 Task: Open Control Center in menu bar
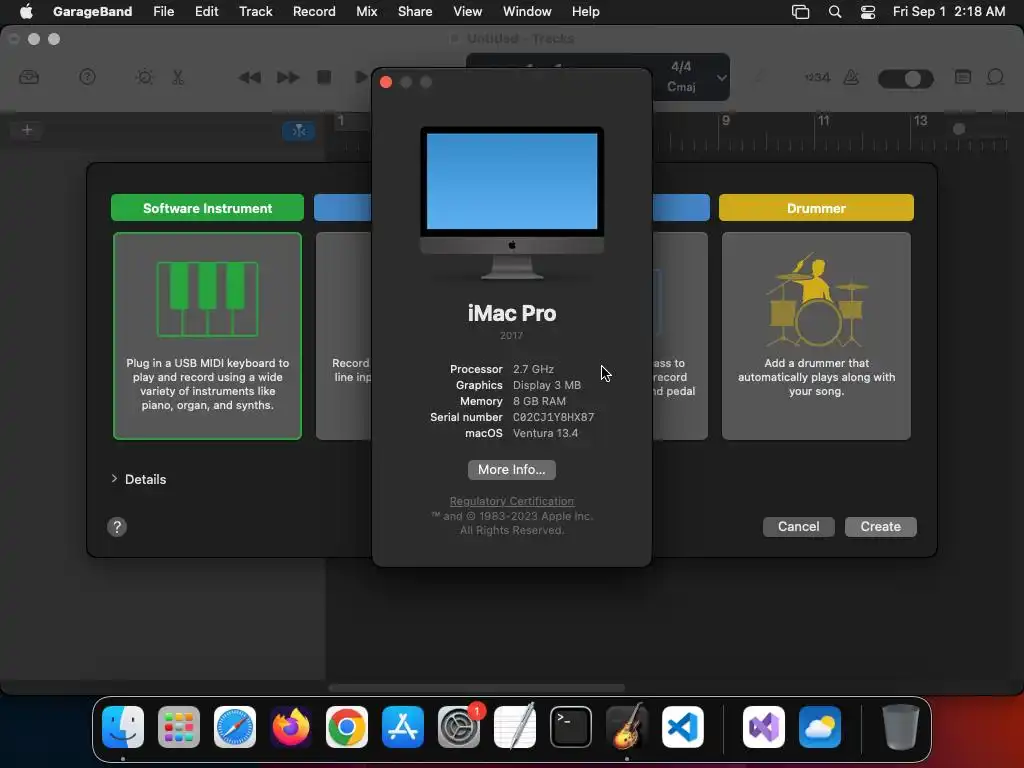point(867,11)
